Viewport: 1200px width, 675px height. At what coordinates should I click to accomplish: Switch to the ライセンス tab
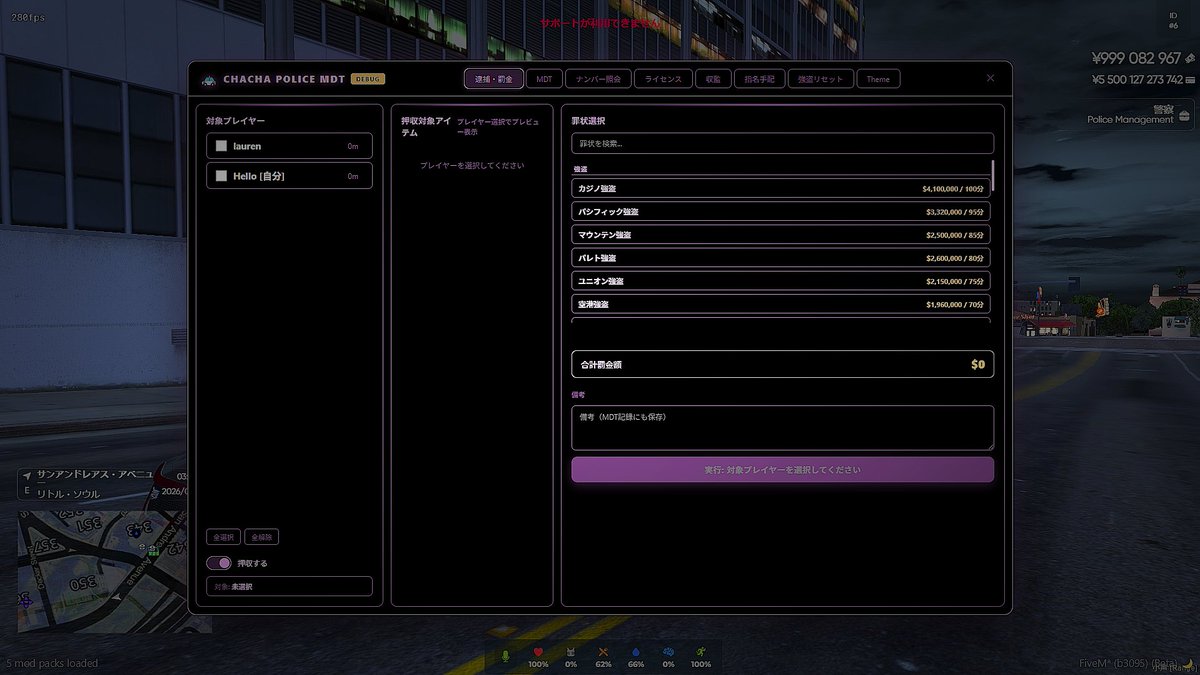[663, 79]
